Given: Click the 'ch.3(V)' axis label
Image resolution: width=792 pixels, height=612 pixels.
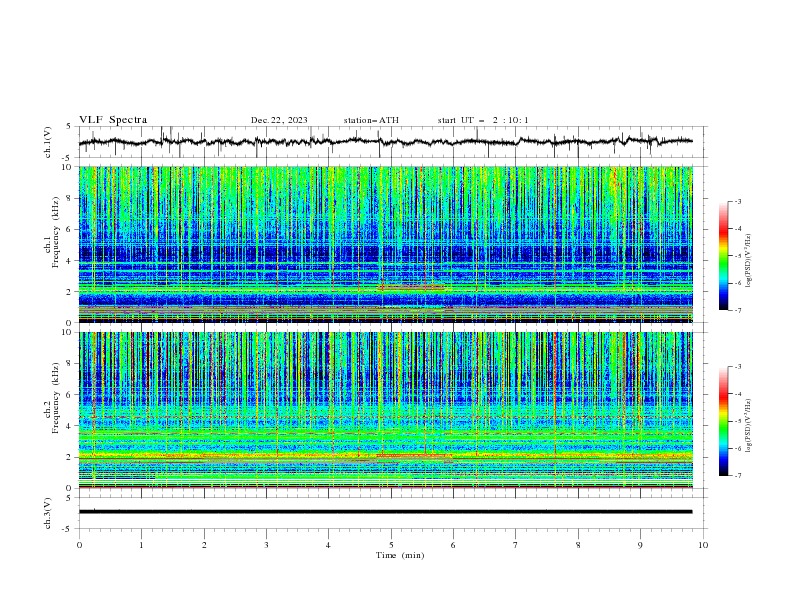Looking at the screenshot, I should pos(48,513).
